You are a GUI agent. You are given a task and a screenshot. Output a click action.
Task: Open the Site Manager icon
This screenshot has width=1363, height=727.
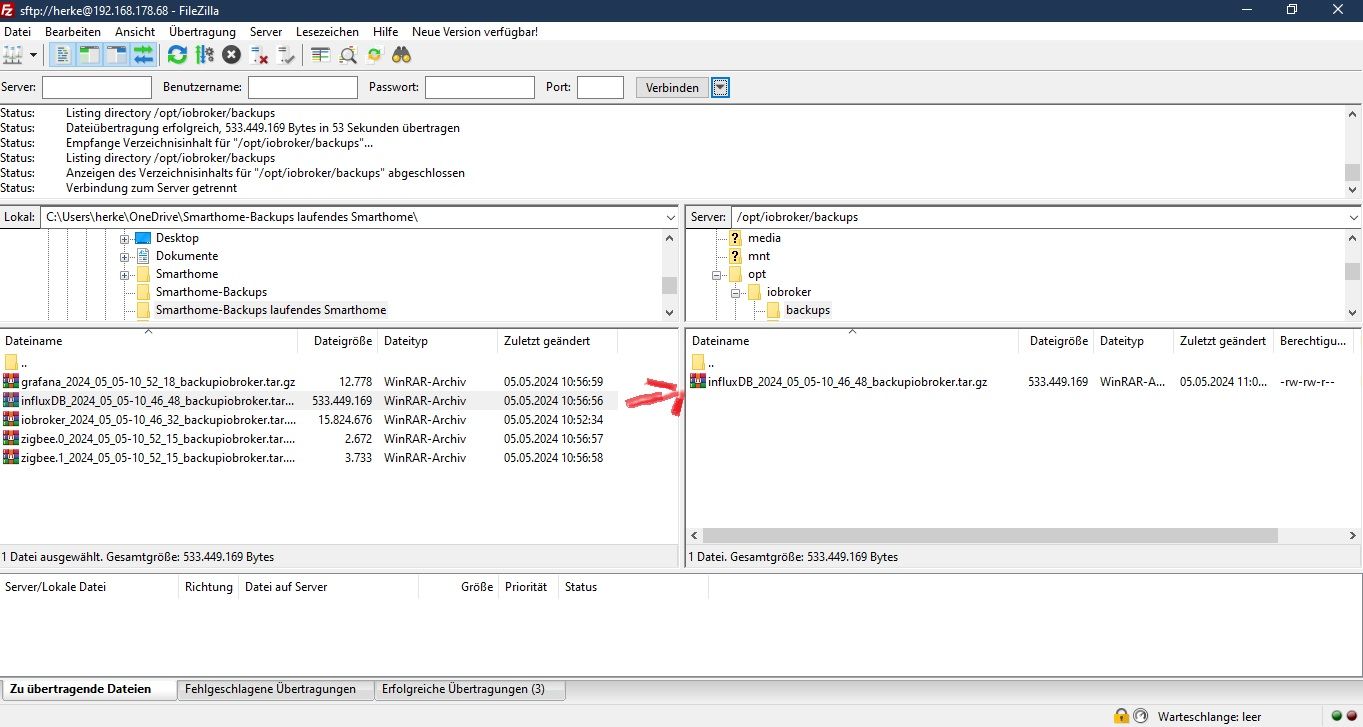(x=13, y=55)
